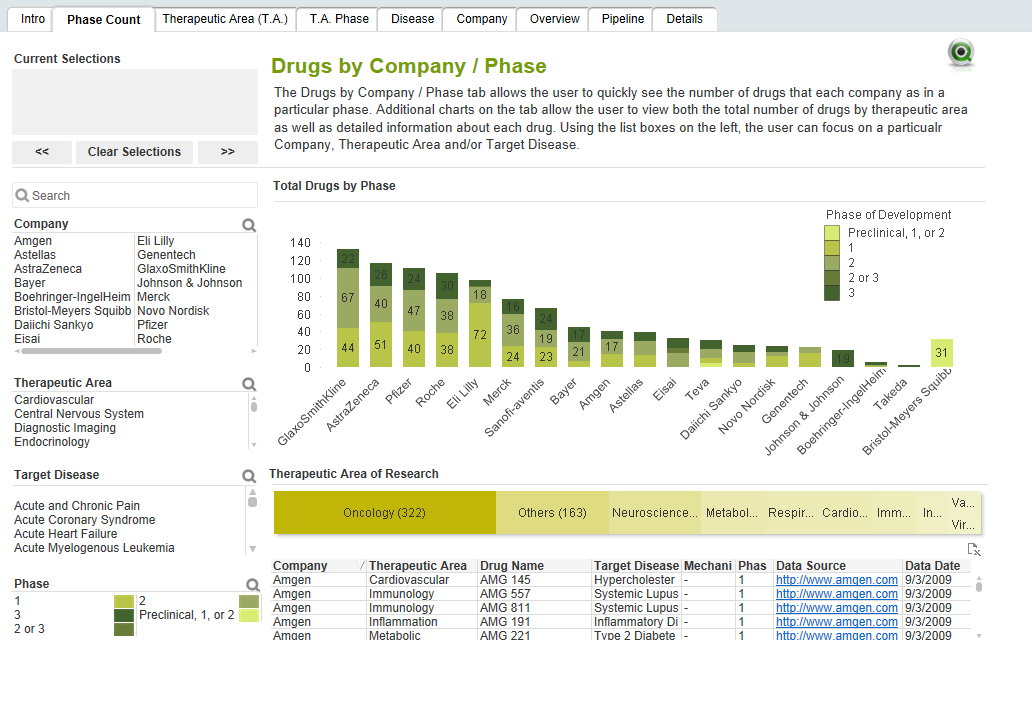Viewport: 1032px width, 712px height.
Task: Click the Bristol-Meyers Squibb bar labeled 31
Action: (942, 353)
